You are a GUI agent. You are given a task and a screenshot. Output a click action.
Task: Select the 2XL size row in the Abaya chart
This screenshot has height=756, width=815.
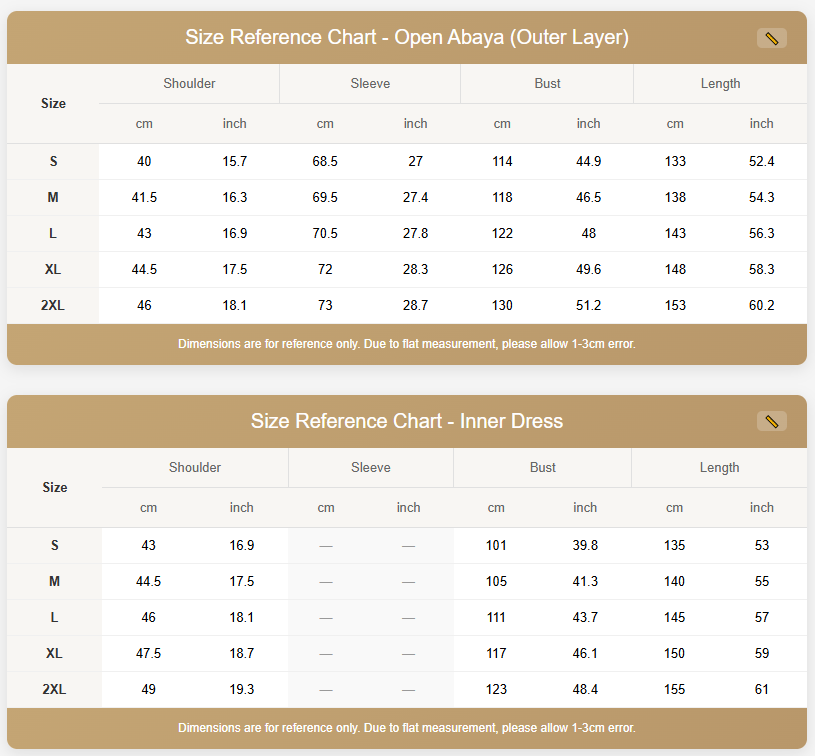coord(53,305)
